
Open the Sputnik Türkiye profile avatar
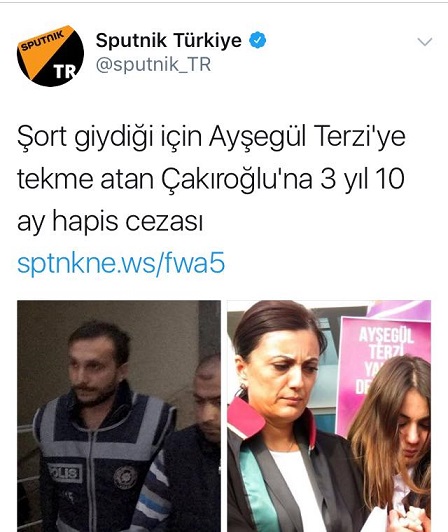click(x=51, y=55)
